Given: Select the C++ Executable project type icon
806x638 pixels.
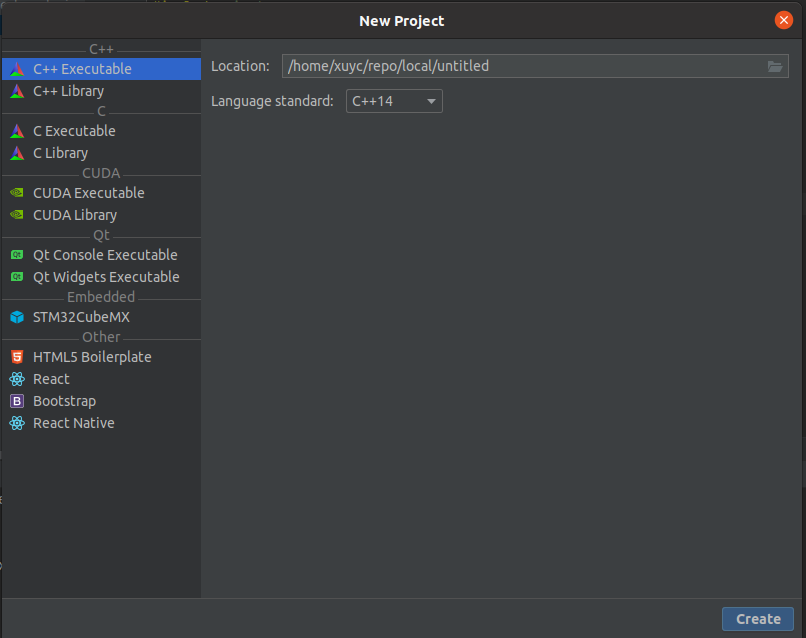Looking at the screenshot, I should point(17,68).
